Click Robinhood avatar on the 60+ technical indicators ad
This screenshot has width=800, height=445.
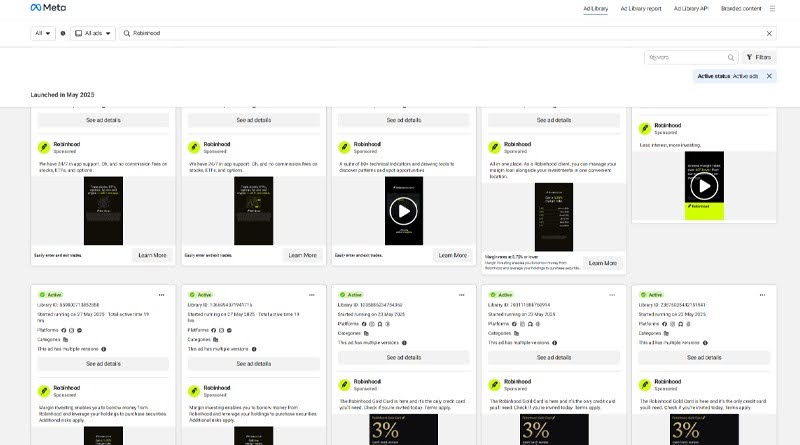(x=344, y=147)
